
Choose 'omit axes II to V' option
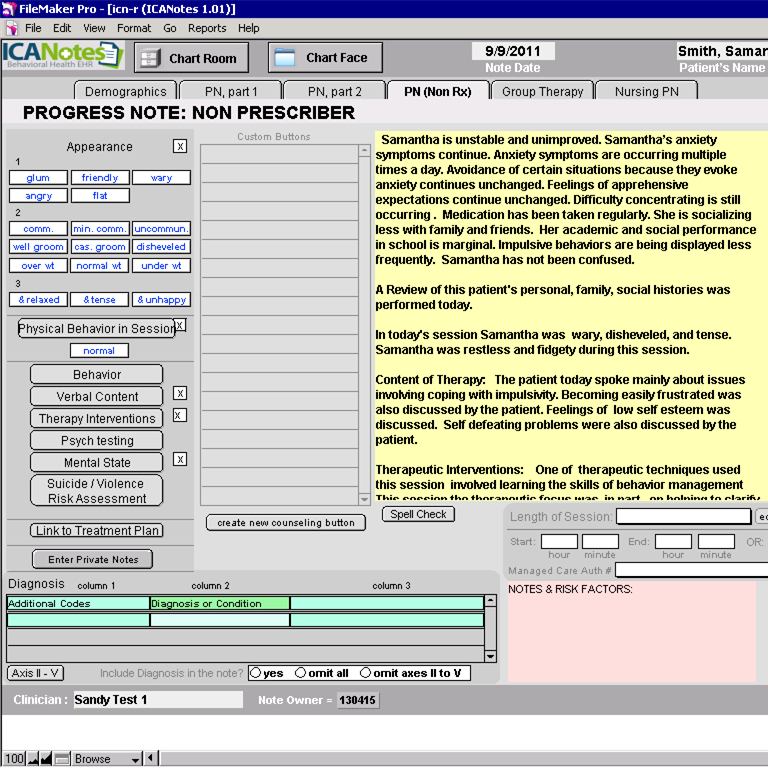pyautogui.click(x=365, y=673)
